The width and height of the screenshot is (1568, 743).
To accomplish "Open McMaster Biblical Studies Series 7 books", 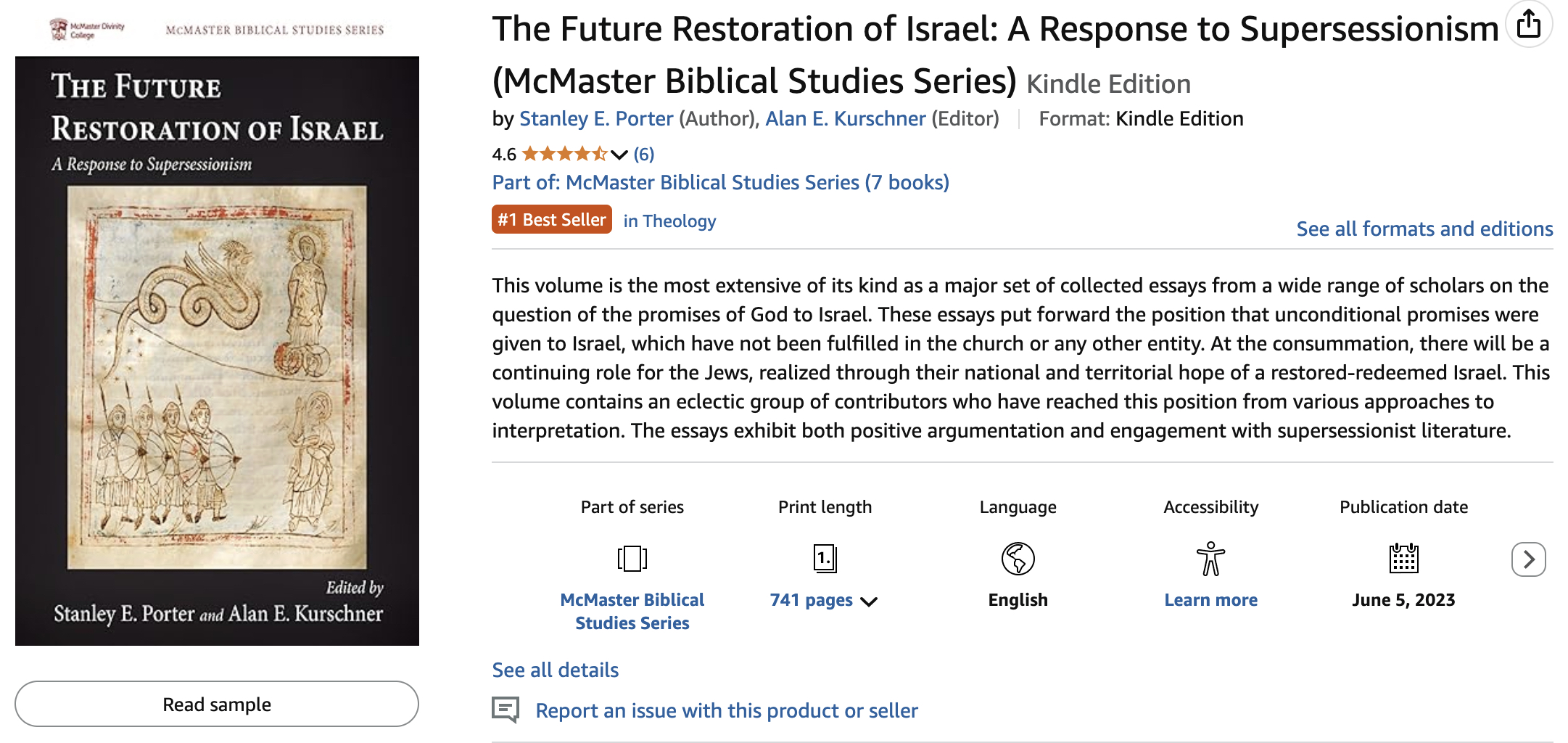I will click(x=720, y=182).
